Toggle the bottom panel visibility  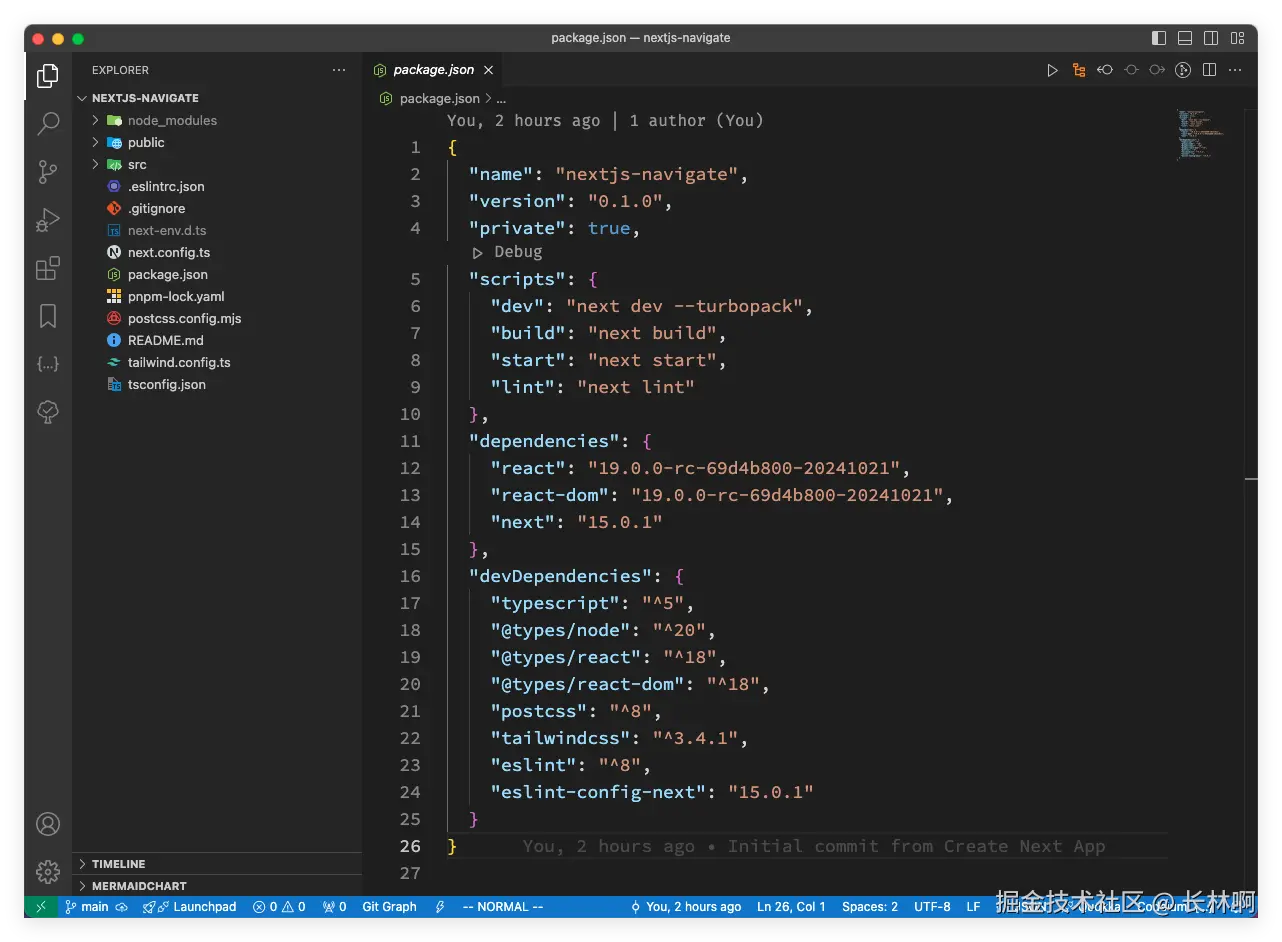pos(1185,38)
